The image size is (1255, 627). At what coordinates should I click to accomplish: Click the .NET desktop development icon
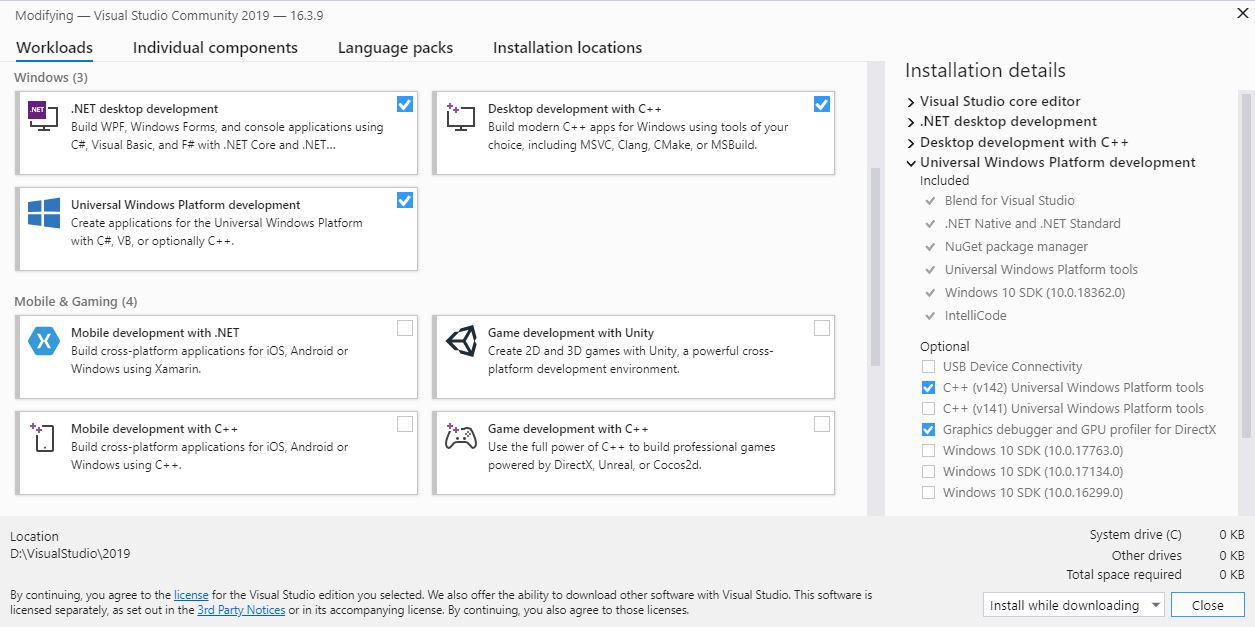43,118
